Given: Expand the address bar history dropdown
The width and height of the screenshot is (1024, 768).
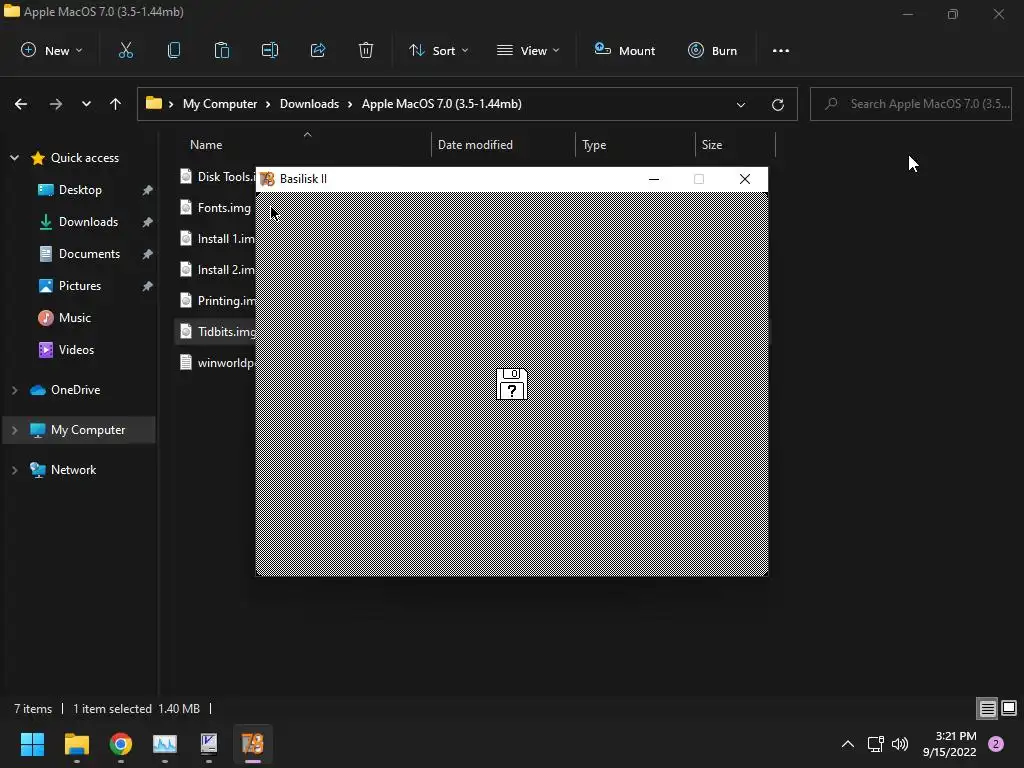Looking at the screenshot, I should 741,104.
